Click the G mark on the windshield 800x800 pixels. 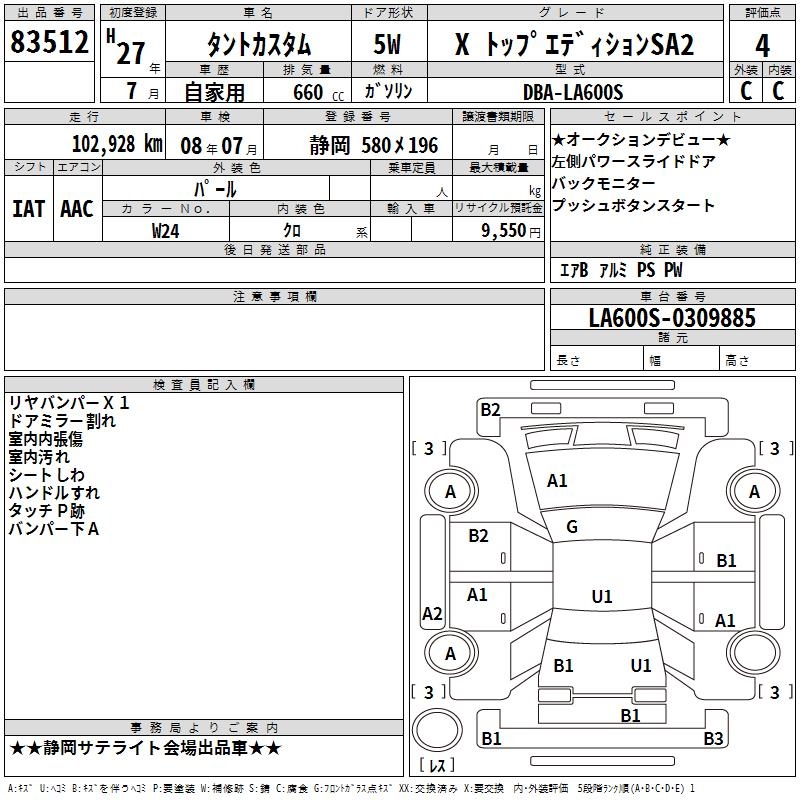pos(572,527)
